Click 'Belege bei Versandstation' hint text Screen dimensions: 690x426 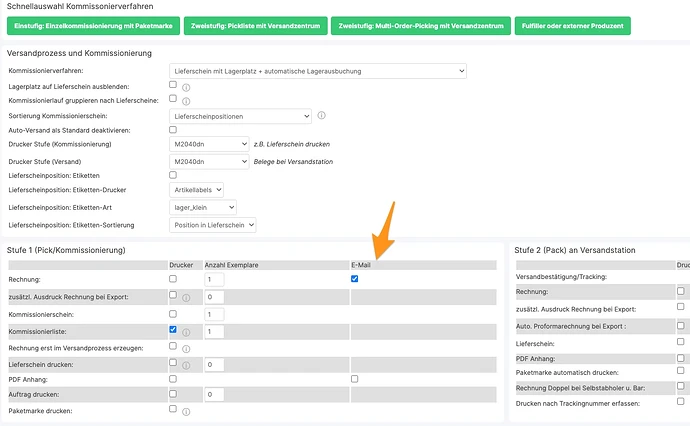click(x=293, y=162)
